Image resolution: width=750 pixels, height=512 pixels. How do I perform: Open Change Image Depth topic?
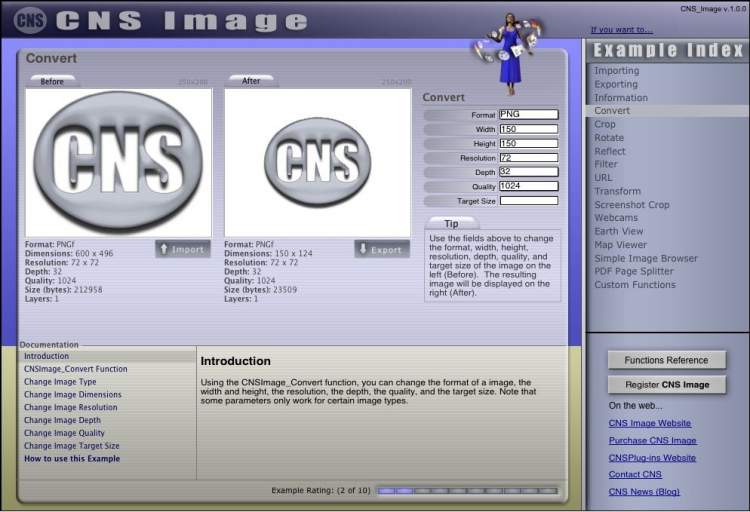63,420
